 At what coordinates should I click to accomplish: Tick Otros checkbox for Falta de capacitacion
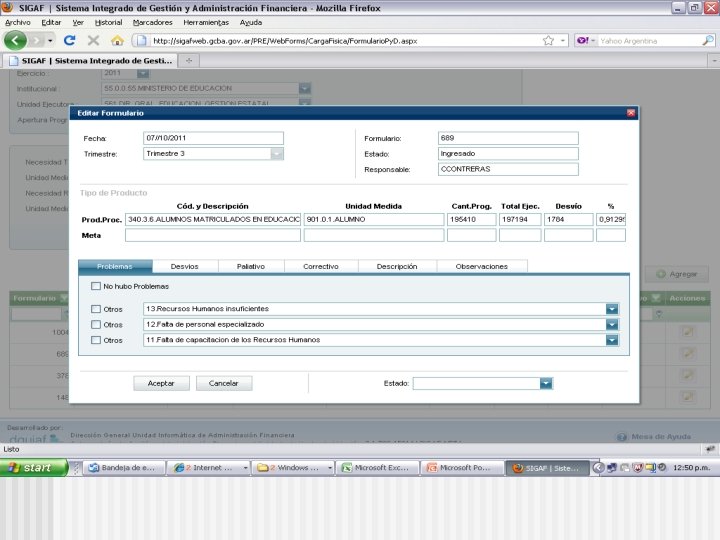tap(96, 340)
